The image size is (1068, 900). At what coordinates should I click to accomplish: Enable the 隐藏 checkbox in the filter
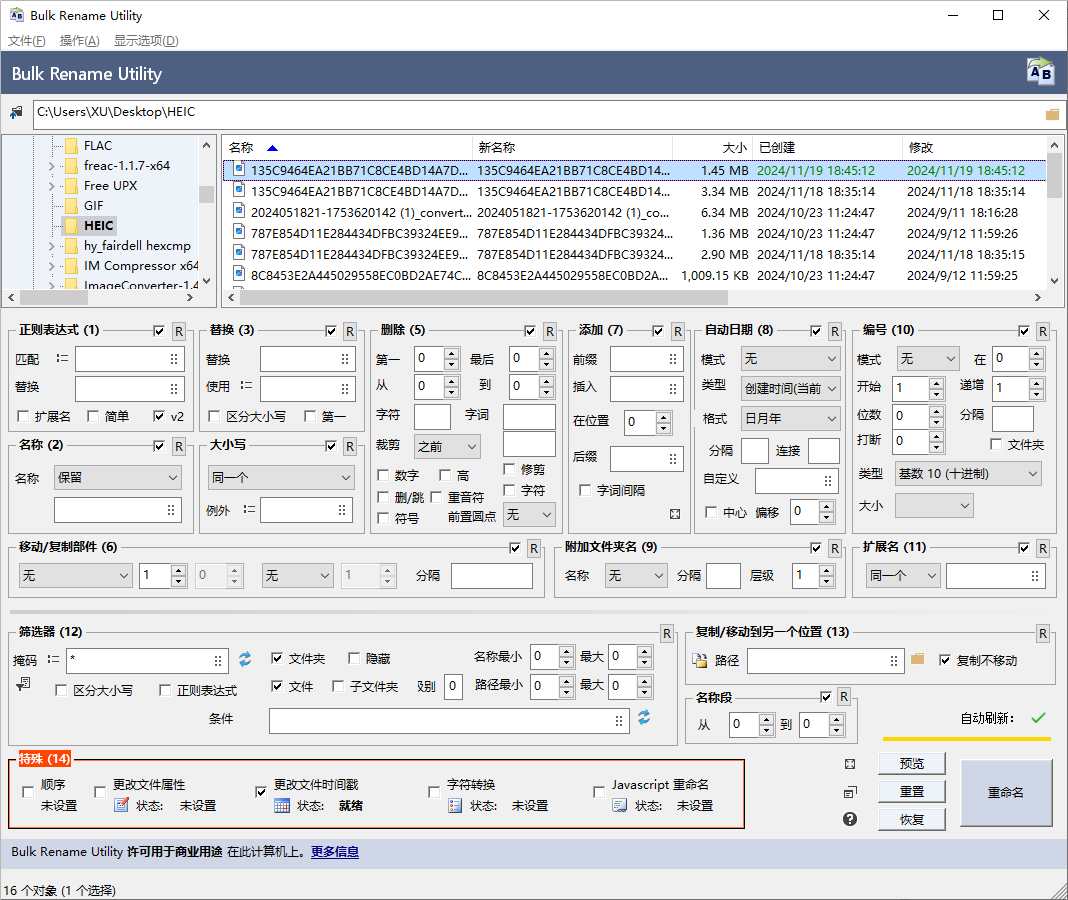(354, 659)
